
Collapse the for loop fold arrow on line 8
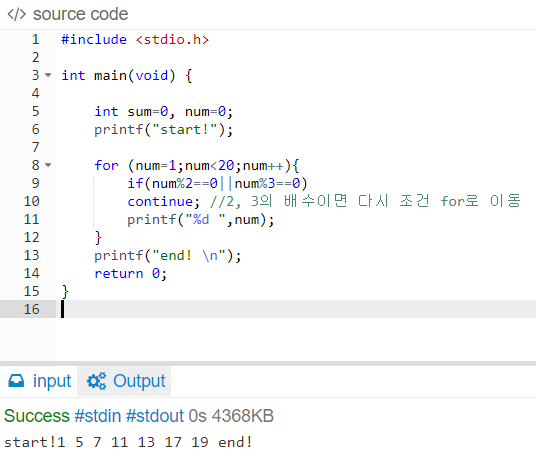click(x=48, y=165)
